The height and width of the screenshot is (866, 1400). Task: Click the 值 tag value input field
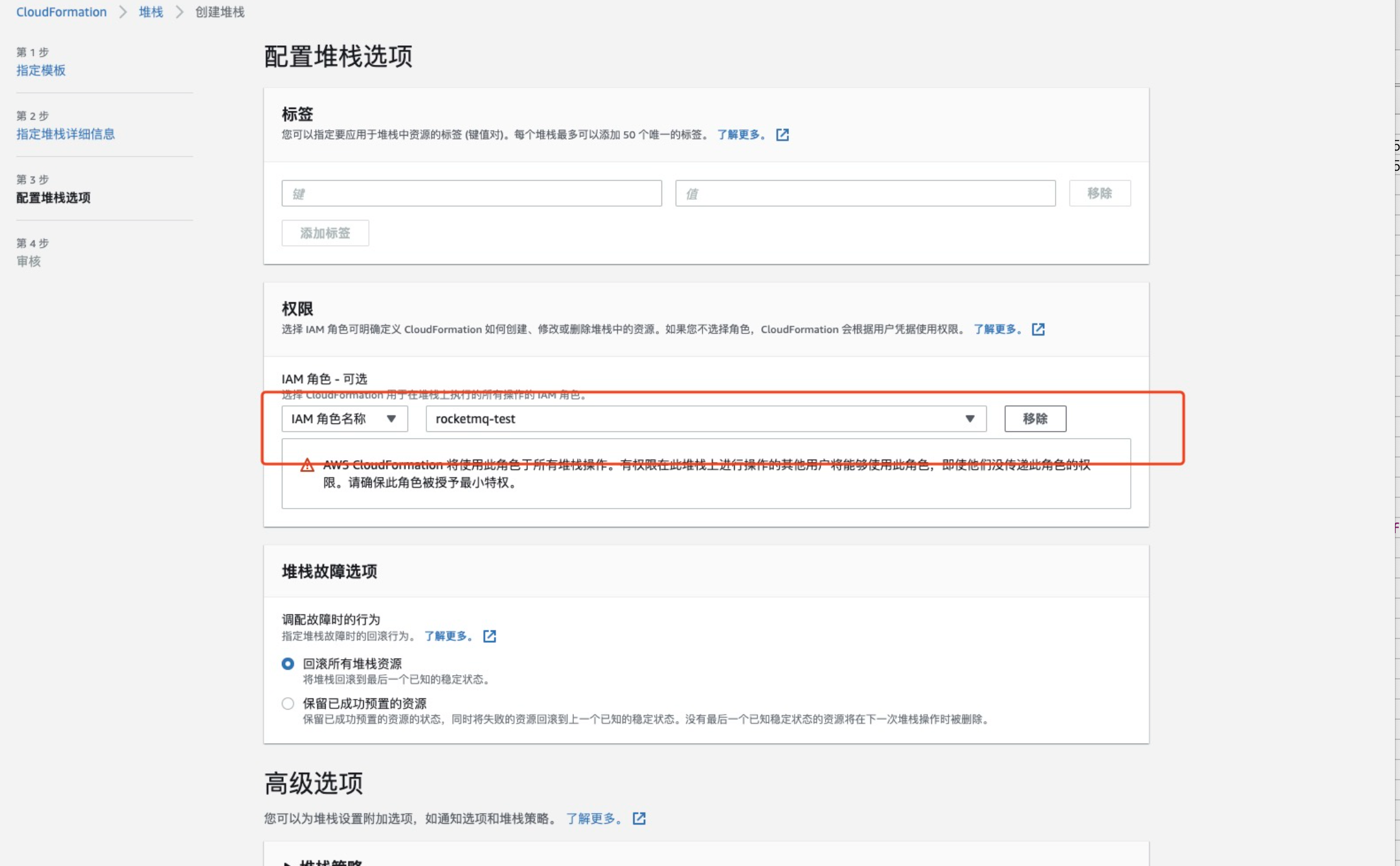click(865, 193)
